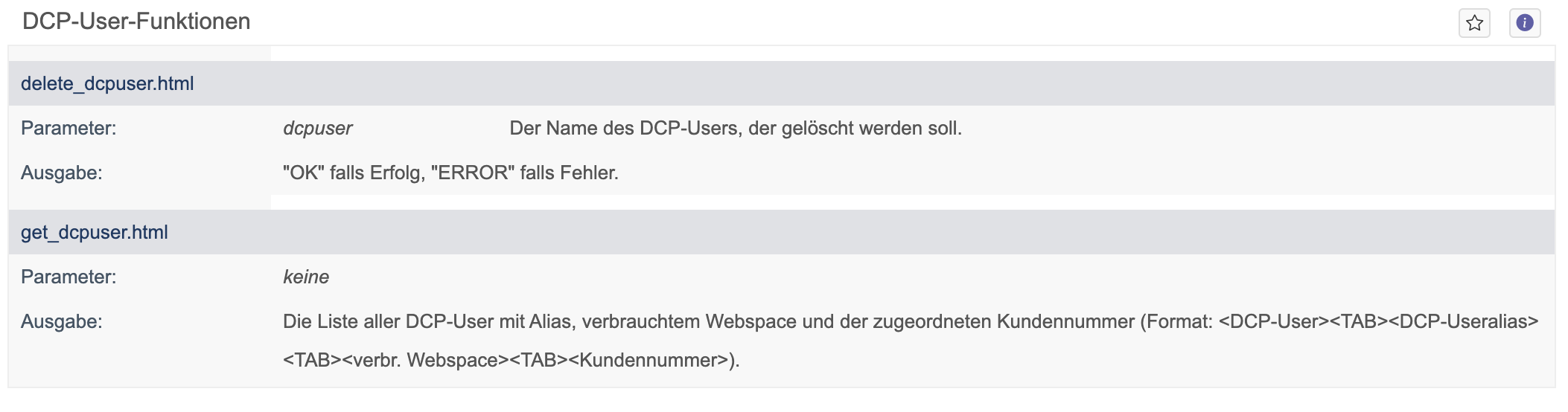Click the <DCP-Useralias> format text
1568x412 pixels.
tap(1464, 321)
